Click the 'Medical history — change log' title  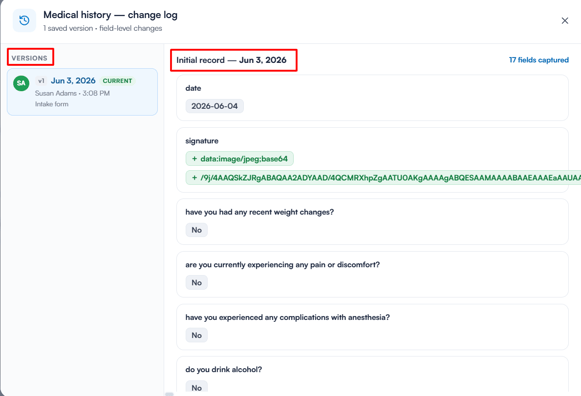point(110,15)
